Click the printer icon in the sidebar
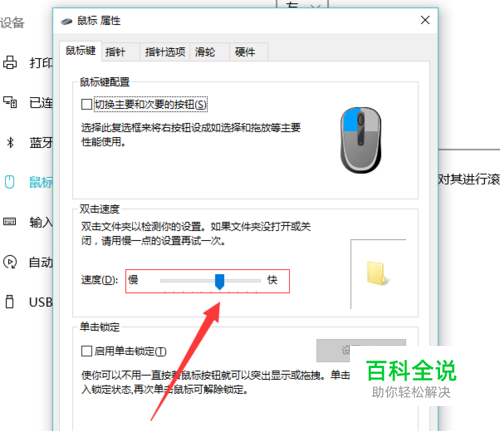 click(x=10, y=62)
